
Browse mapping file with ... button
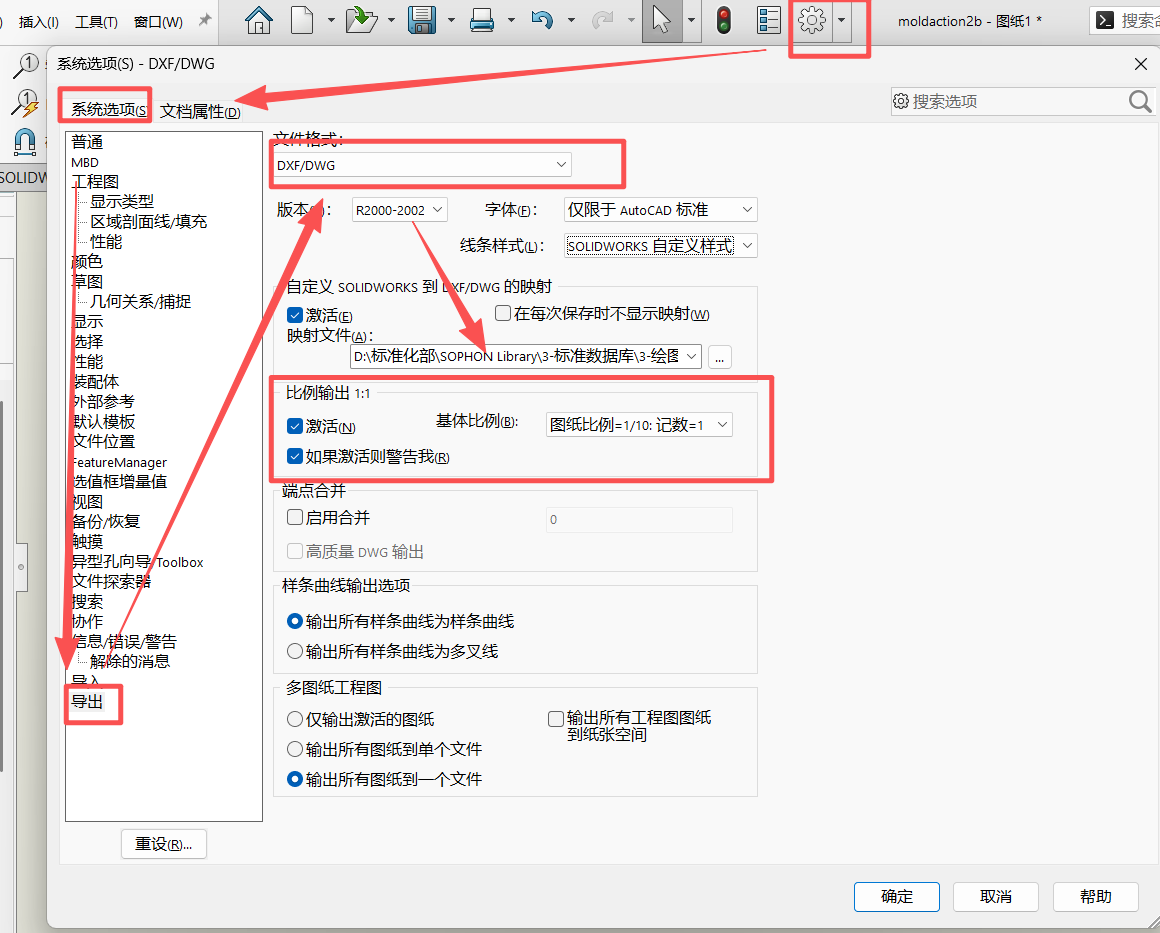[720, 357]
